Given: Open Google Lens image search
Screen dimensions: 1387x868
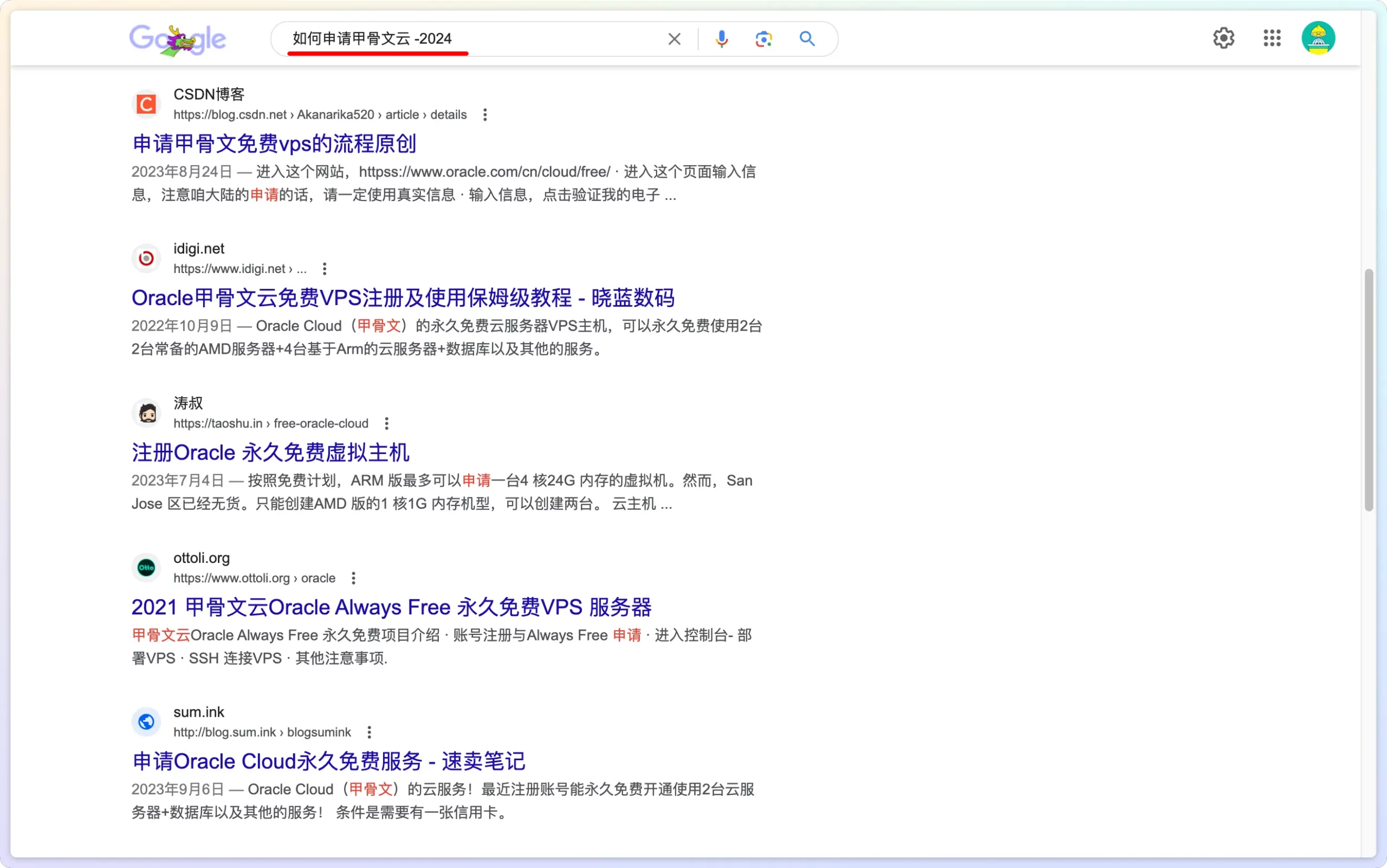Looking at the screenshot, I should [763, 39].
